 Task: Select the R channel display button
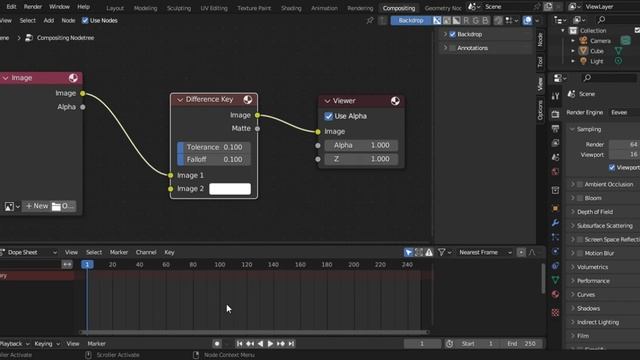point(466,20)
